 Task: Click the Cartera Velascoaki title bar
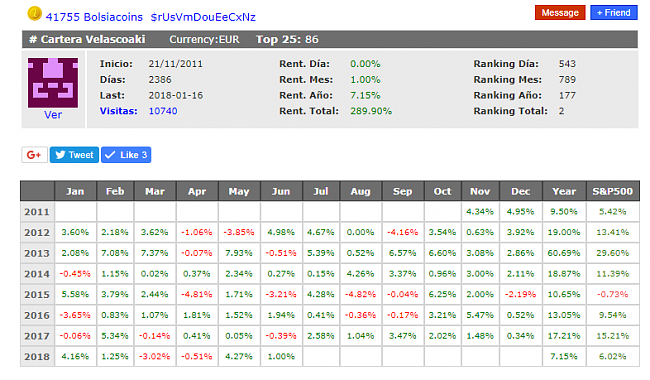point(330,39)
